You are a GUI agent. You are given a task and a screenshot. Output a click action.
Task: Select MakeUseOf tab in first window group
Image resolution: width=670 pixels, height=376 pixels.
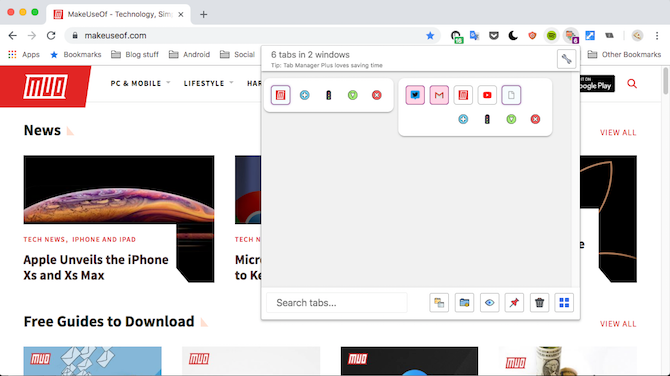click(x=281, y=95)
